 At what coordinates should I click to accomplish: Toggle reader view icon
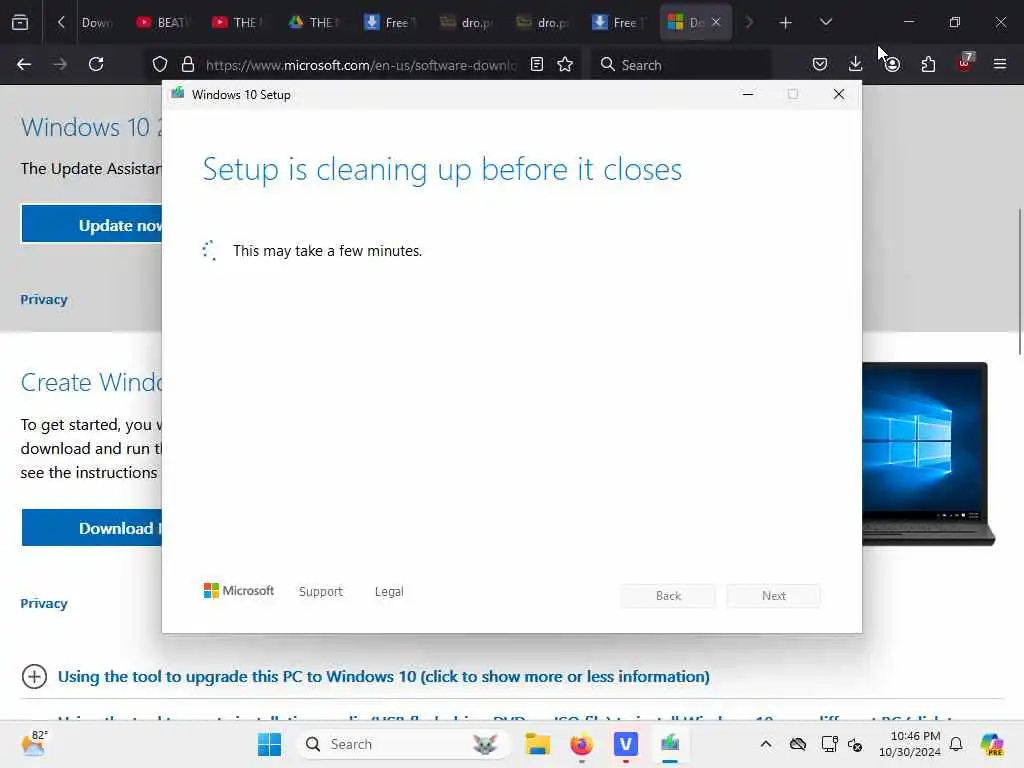pos(537,64)
